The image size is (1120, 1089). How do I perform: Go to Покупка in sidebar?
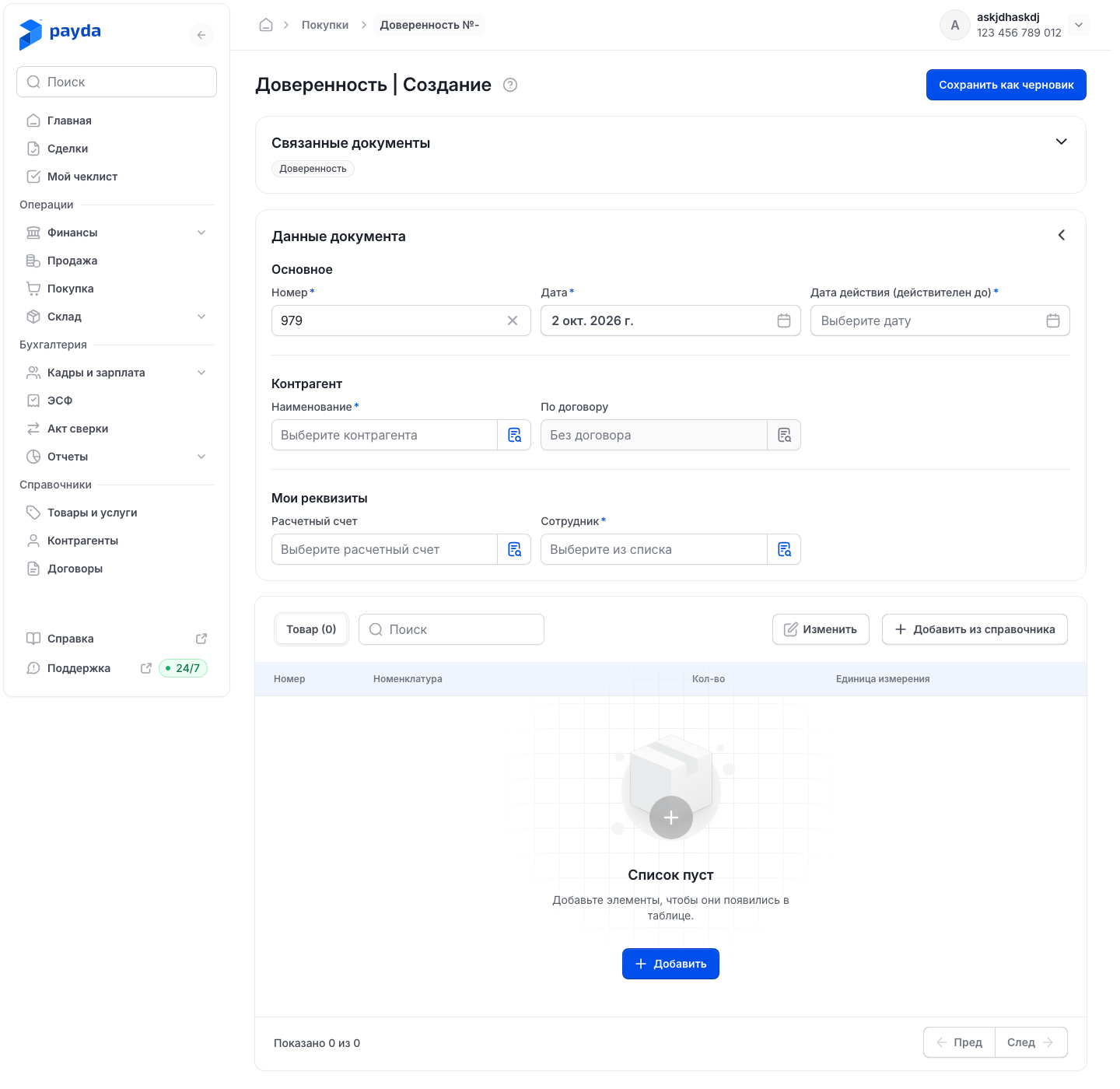click(x=117, y=289)
